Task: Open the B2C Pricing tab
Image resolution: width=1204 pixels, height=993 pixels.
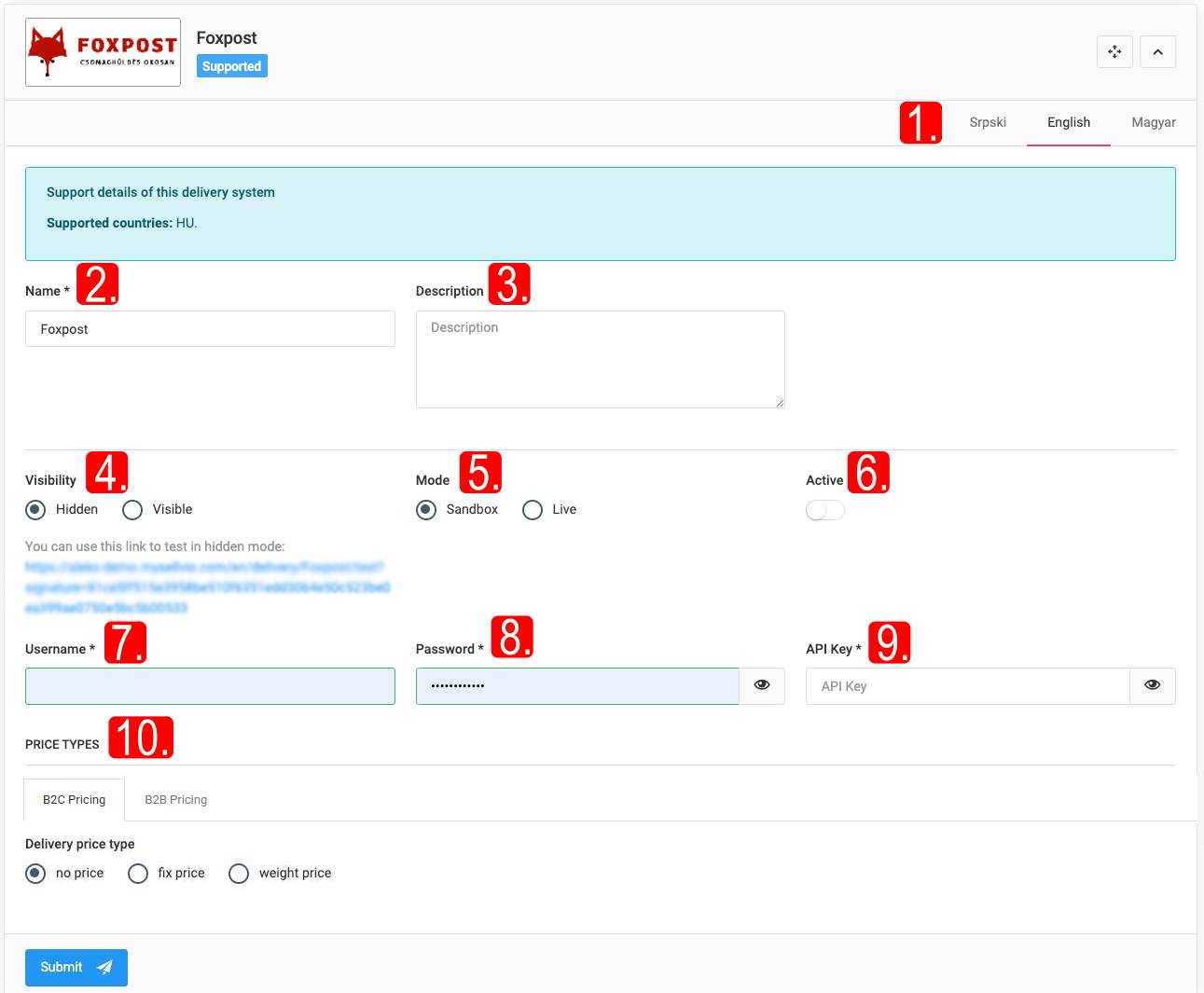Action: tap(75, 799)
